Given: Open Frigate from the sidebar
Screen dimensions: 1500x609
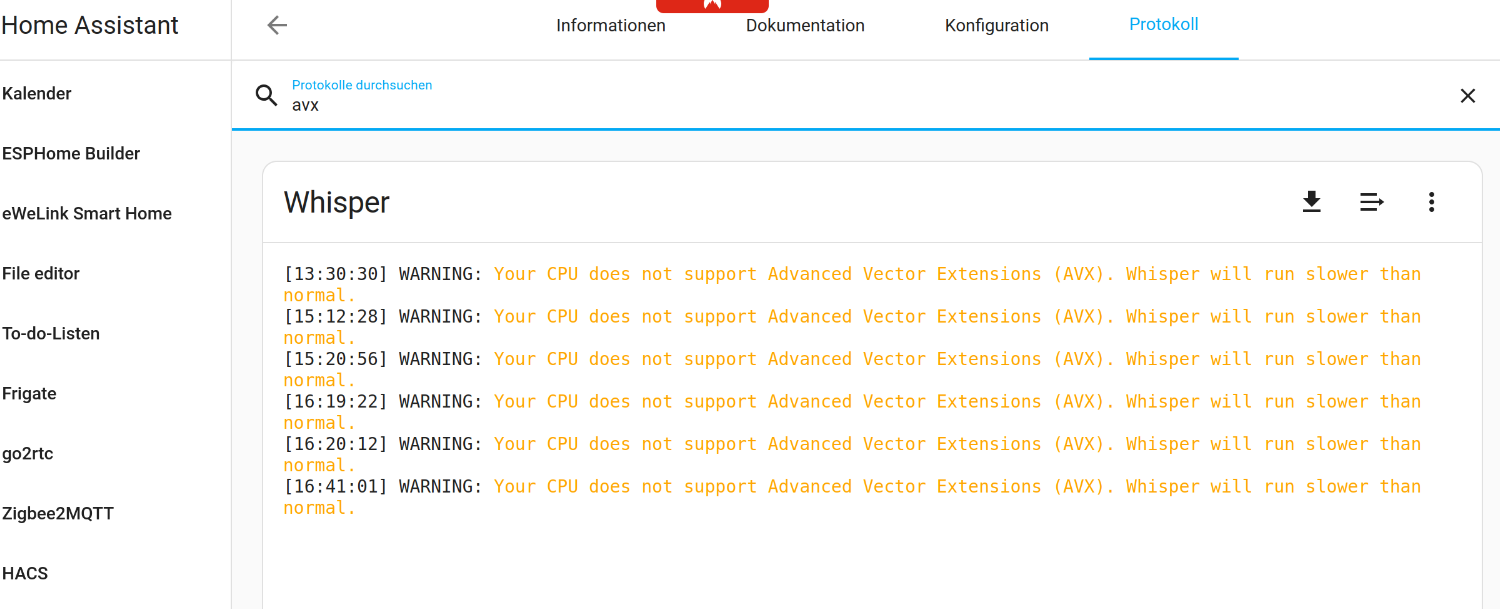Looking at the screenshot, I should [29, 394].
